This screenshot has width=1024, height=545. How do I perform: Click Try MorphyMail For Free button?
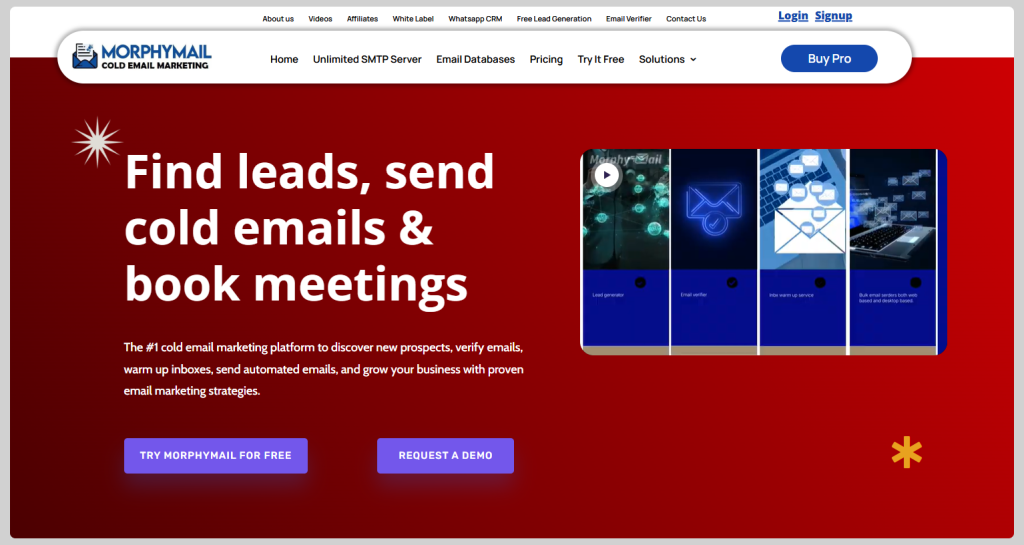point(216,456)
